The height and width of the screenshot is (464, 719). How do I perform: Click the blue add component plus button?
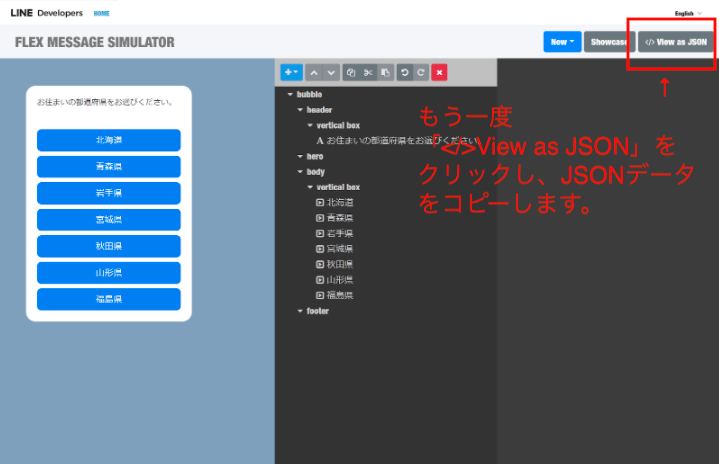pyautogui.click(x=291, y=72)
